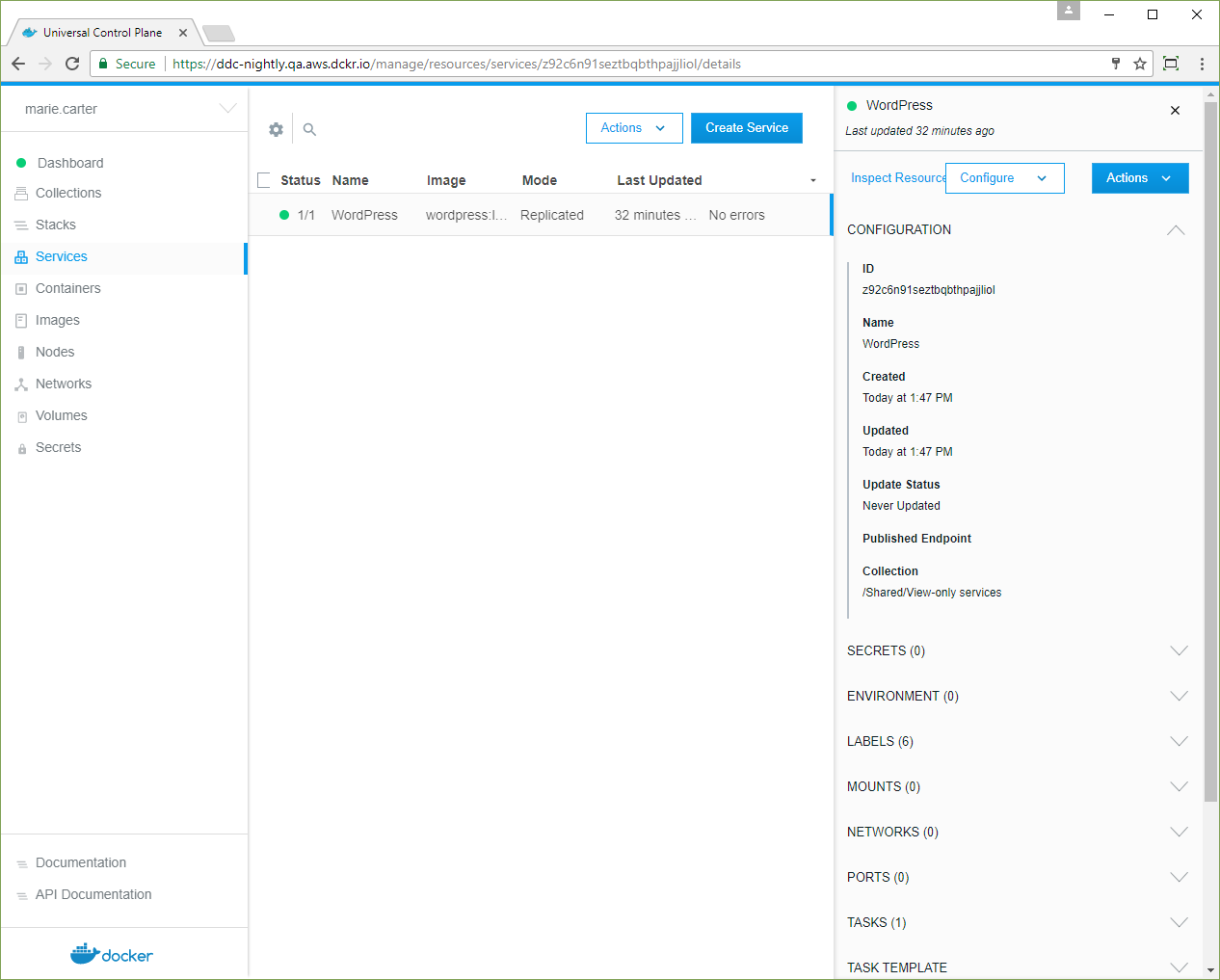Click the Docker logo in the sidebar
Viewport: 1220px width, 980px height.
point(112,954)
